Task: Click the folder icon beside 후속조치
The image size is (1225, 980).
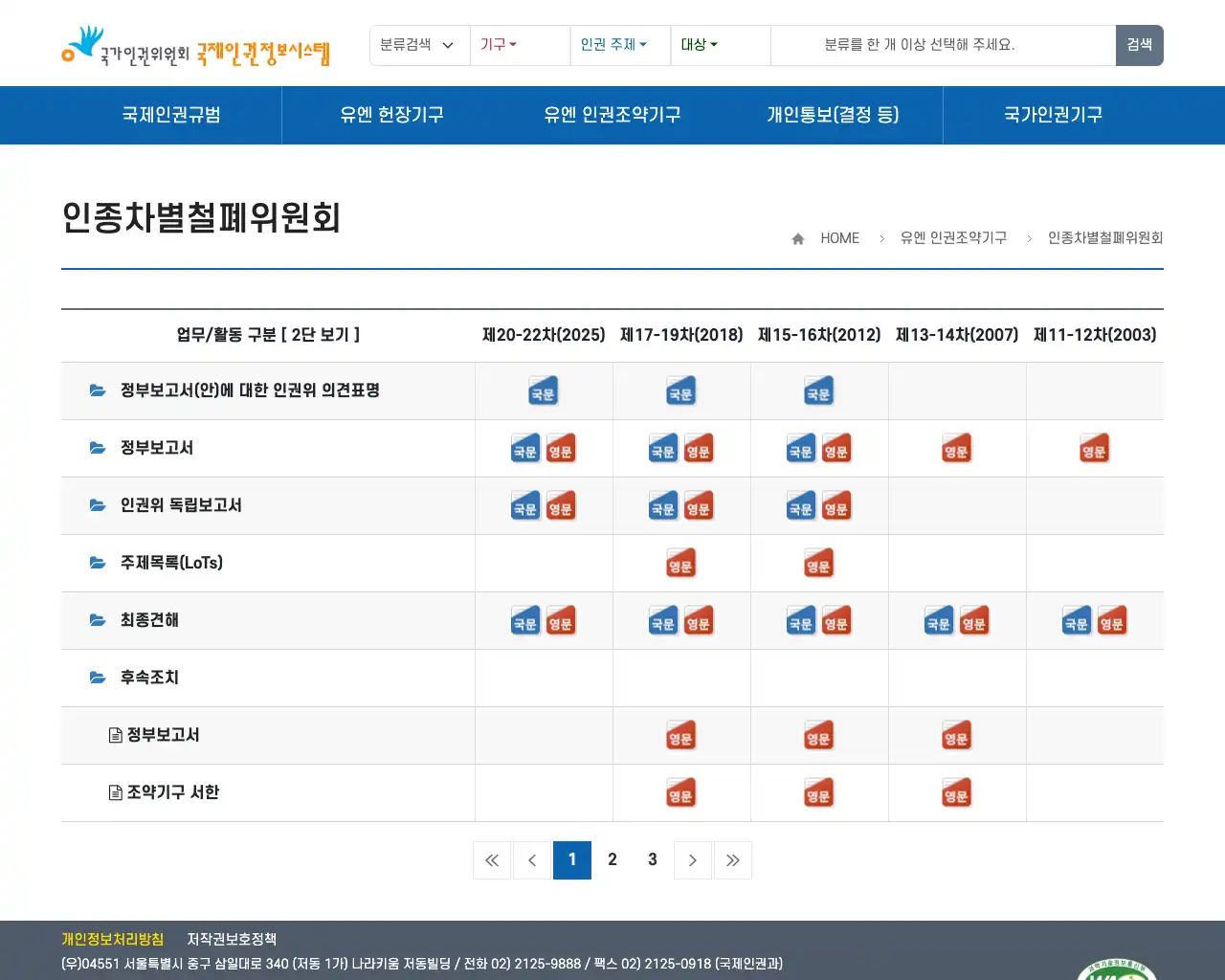Action: click(x=98, y=678)
